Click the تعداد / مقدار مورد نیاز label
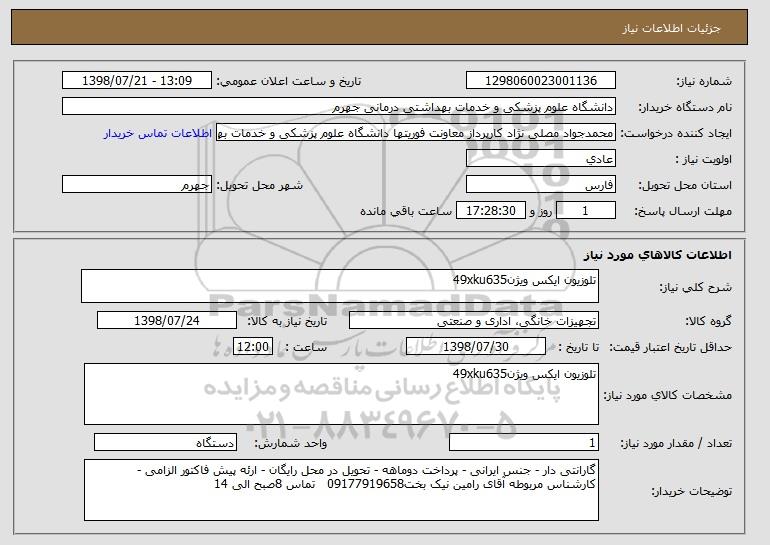 pos(676,444)
